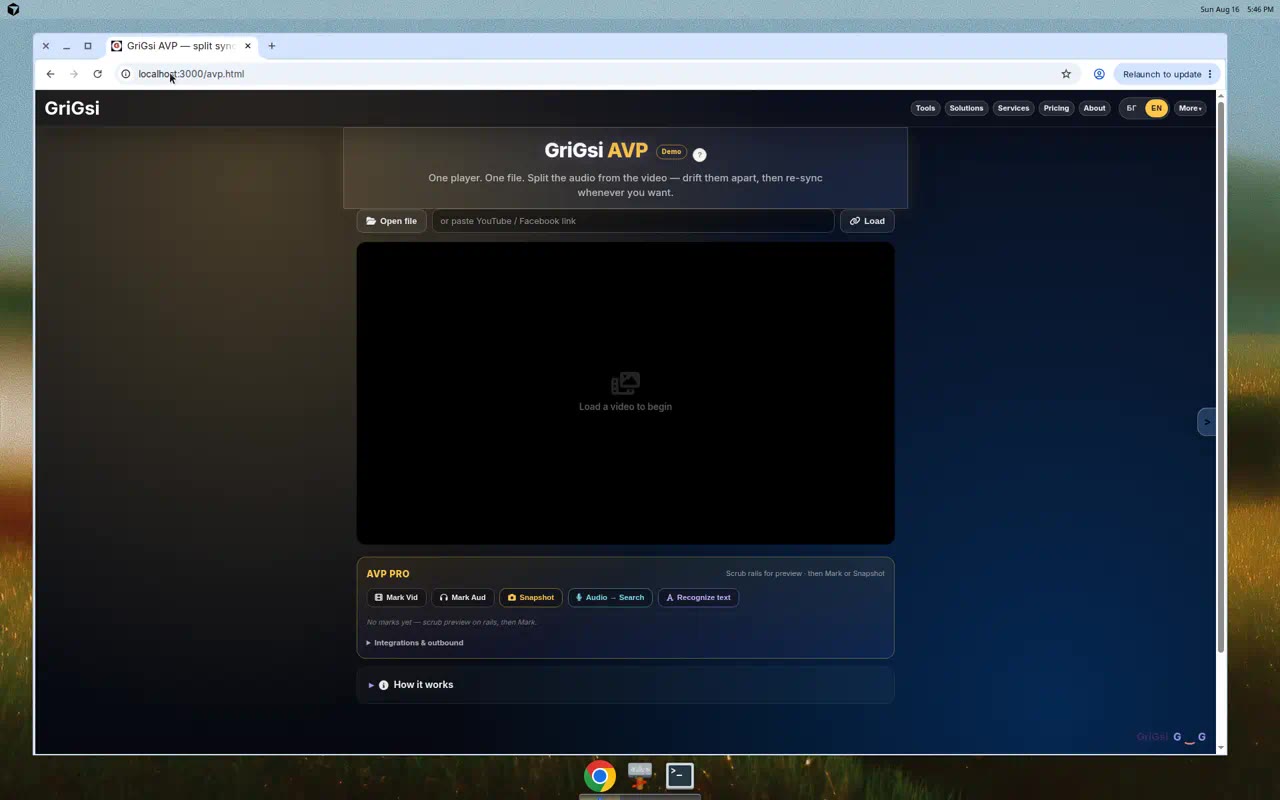Click the Load link button

[867, 221]
